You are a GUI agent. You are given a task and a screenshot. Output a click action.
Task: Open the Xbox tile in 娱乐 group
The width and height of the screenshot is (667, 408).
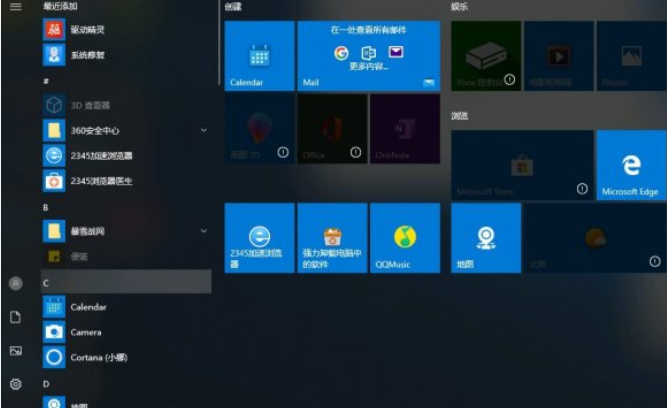[x=486, y=56]
